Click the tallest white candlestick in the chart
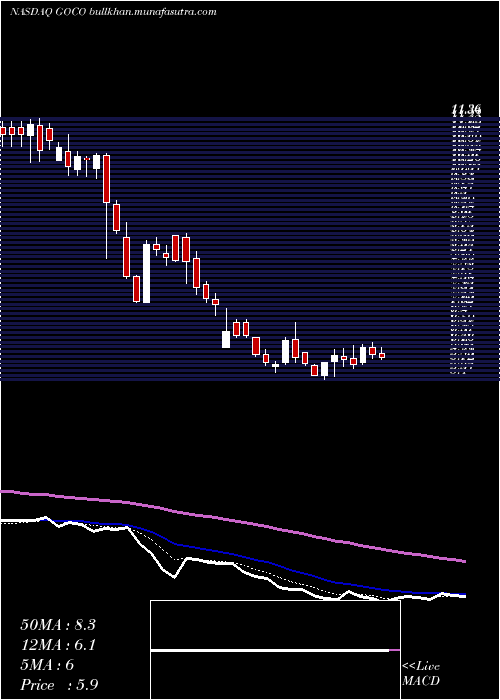Screen dimensions: 500x700 (146, 273)
